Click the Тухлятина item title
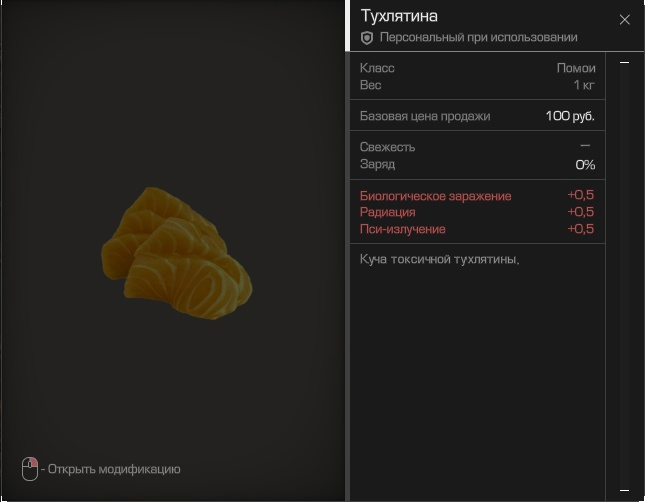 (x=399, y=16)
